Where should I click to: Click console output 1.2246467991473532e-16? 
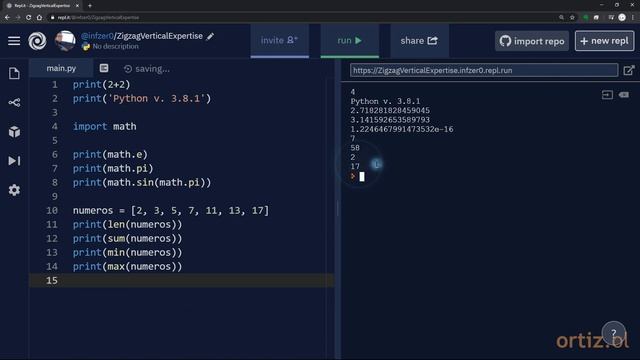coord(402,129)
